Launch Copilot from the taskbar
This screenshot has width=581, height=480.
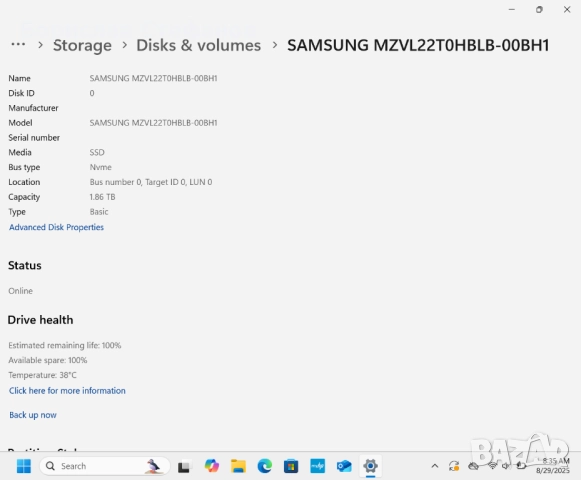pyautogui.click(x=212, y=466)
